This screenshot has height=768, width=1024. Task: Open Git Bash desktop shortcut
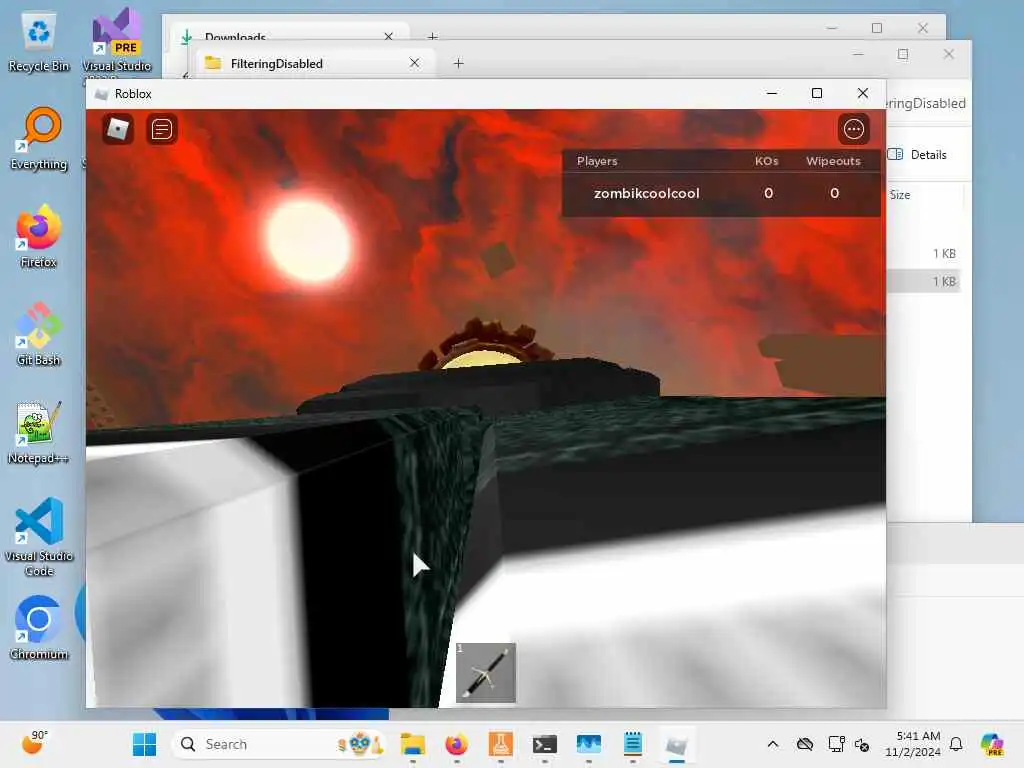[x=39, y=334]
